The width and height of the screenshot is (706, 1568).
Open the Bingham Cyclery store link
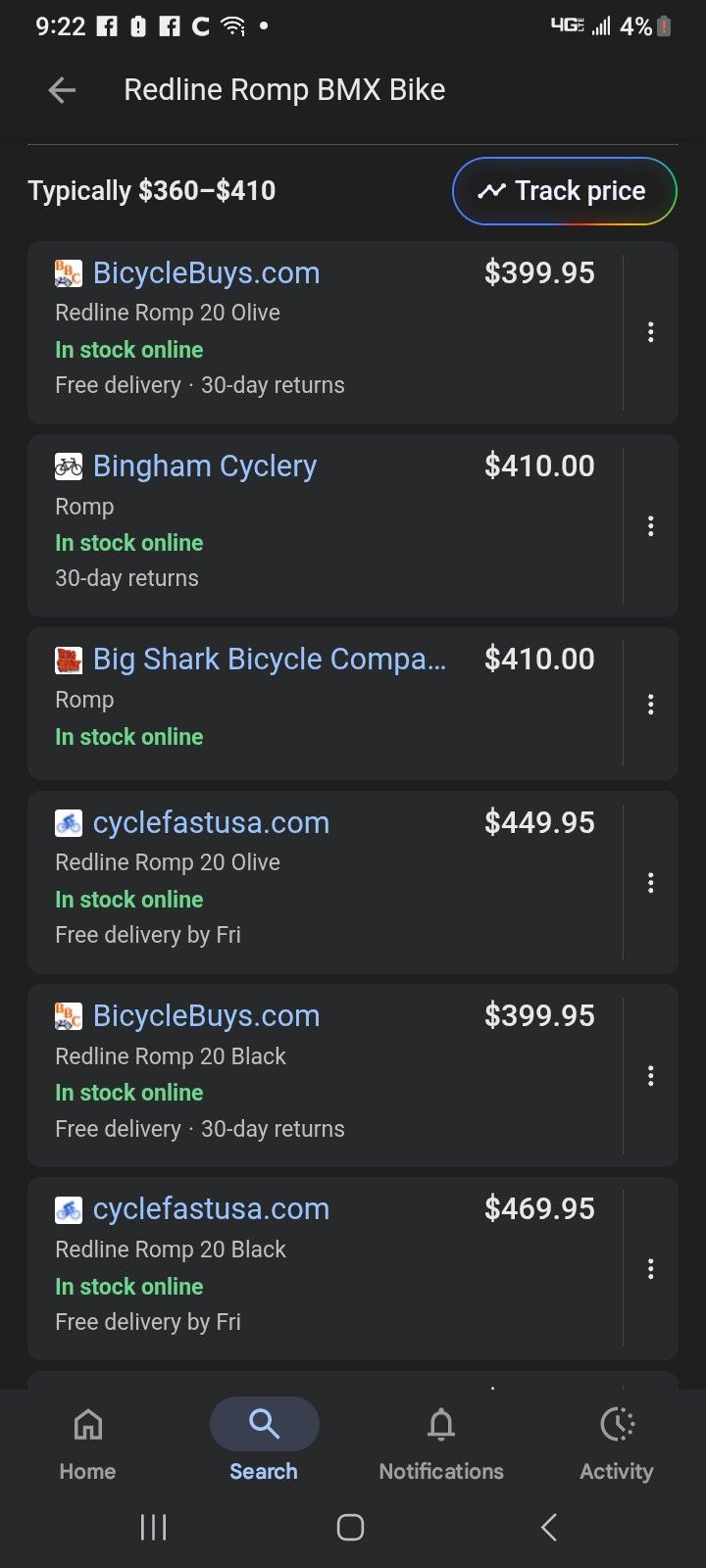204,466
